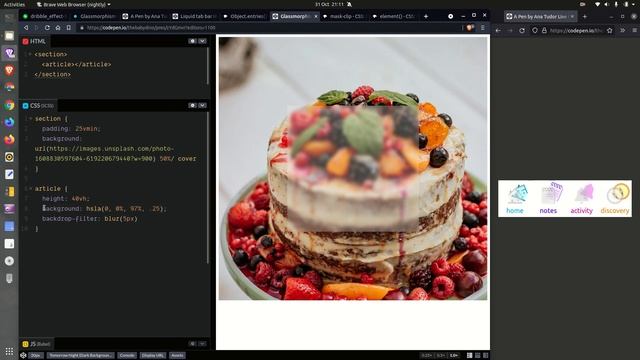
Task: Open Console button in CodePen footer
Action: pyautogui.click(x=127, y=356)
